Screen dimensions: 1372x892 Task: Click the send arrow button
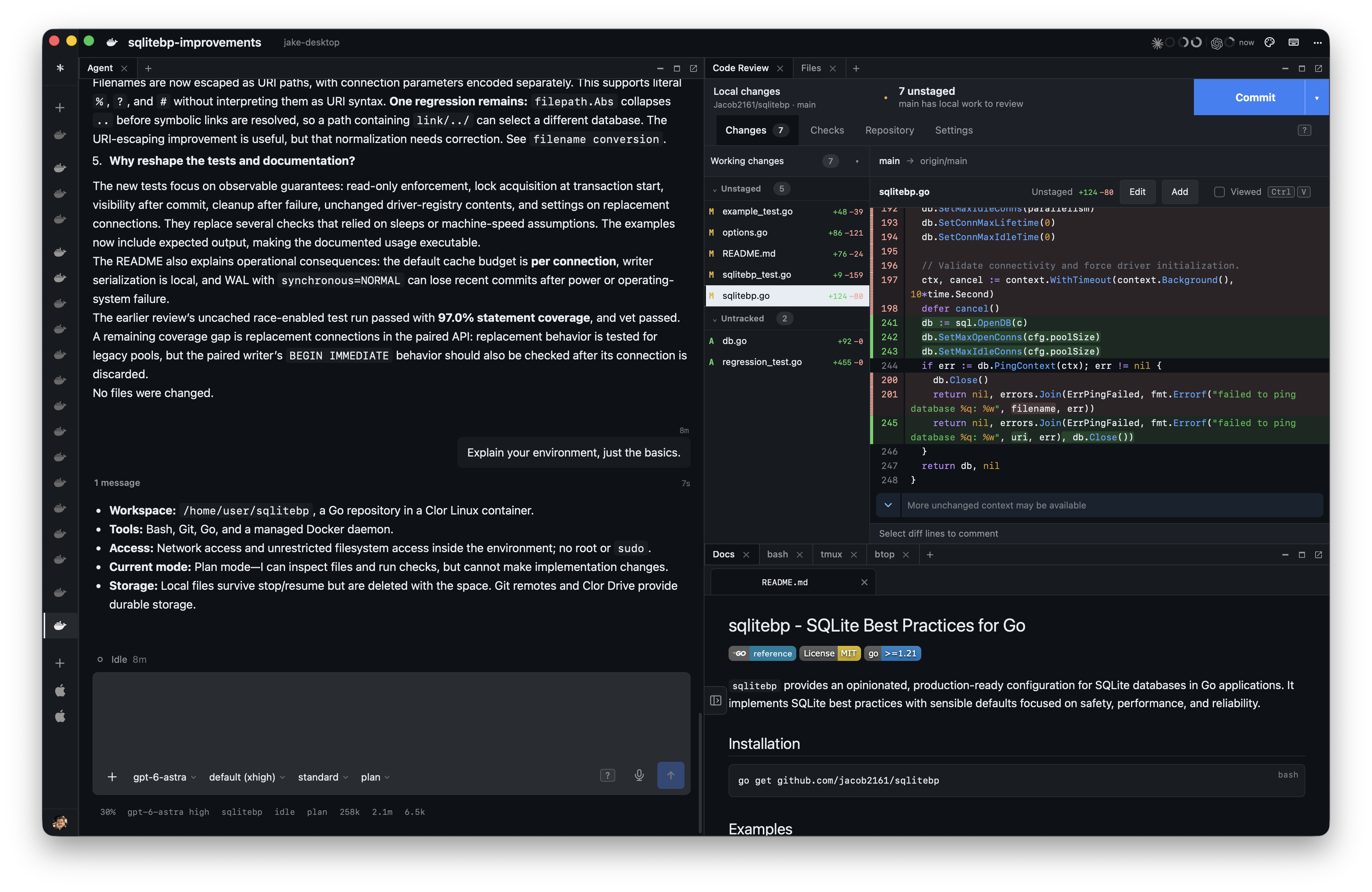click(671, 776)
